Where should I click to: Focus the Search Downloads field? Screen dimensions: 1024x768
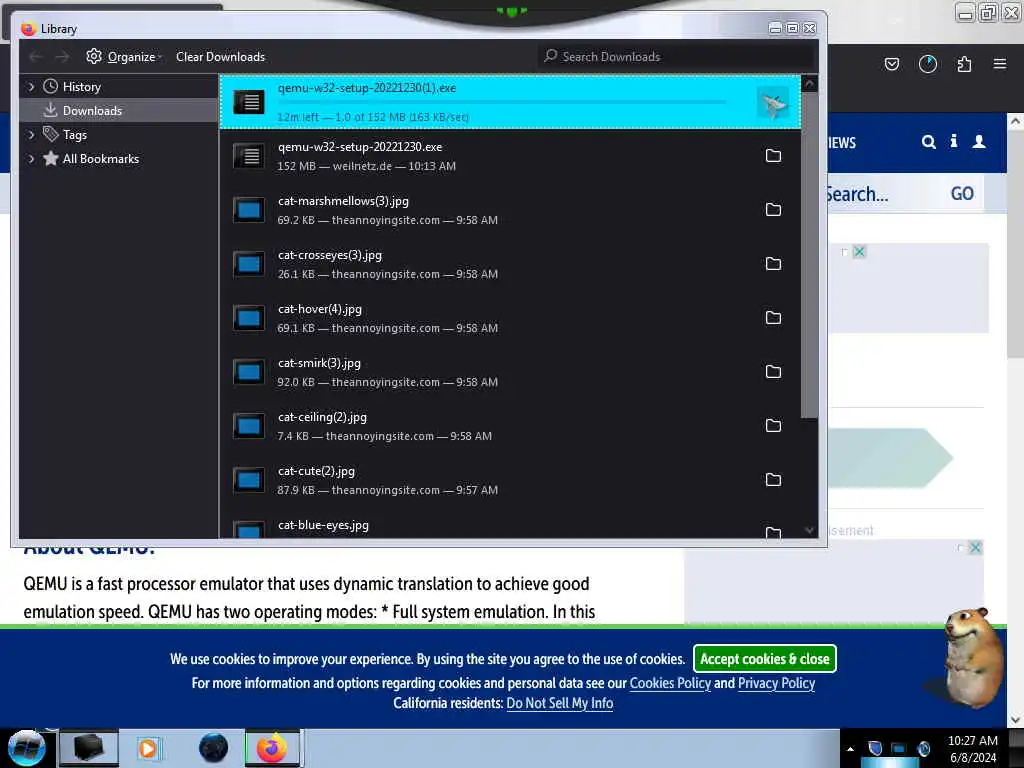pos(678,57)
